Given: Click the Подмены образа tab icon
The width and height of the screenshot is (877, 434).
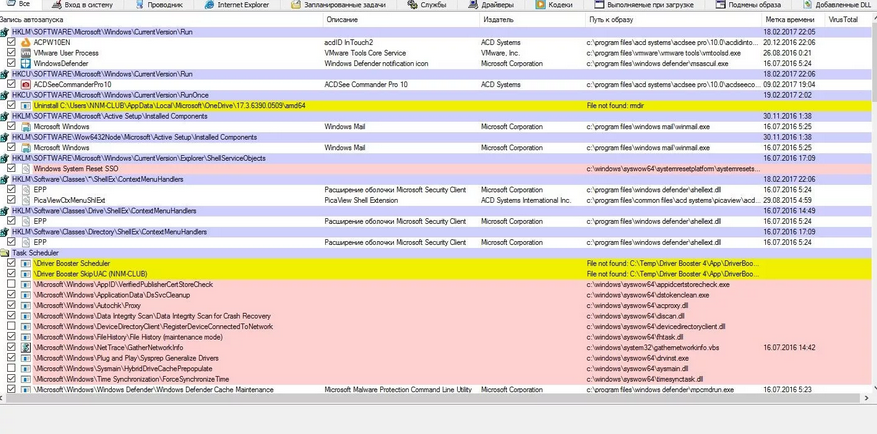Looking at the screenshot, I should tap(720, 4).
